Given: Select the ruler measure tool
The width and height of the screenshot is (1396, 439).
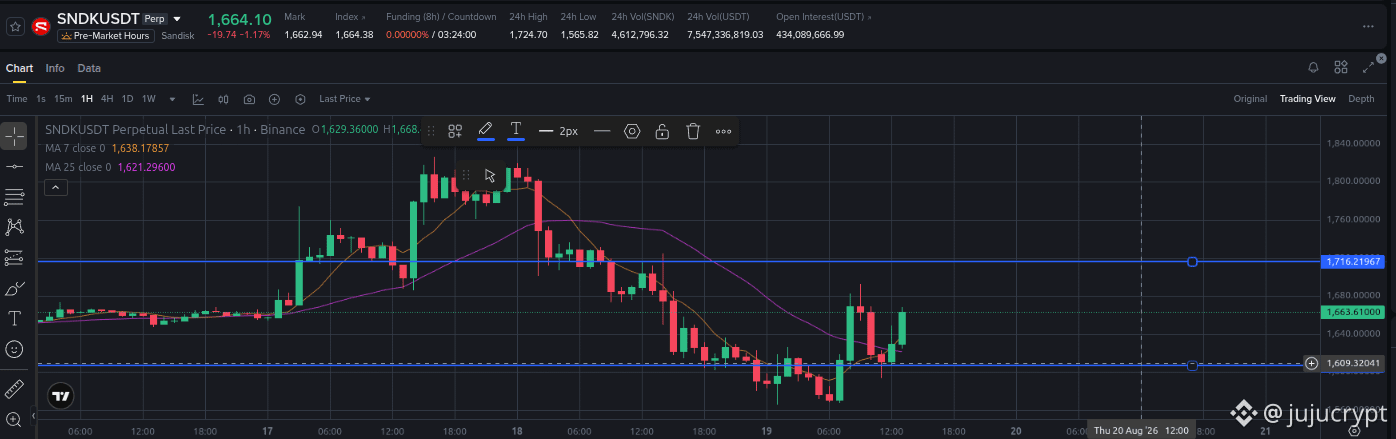Looking at the screenshot, I should (x=14, y=388).
